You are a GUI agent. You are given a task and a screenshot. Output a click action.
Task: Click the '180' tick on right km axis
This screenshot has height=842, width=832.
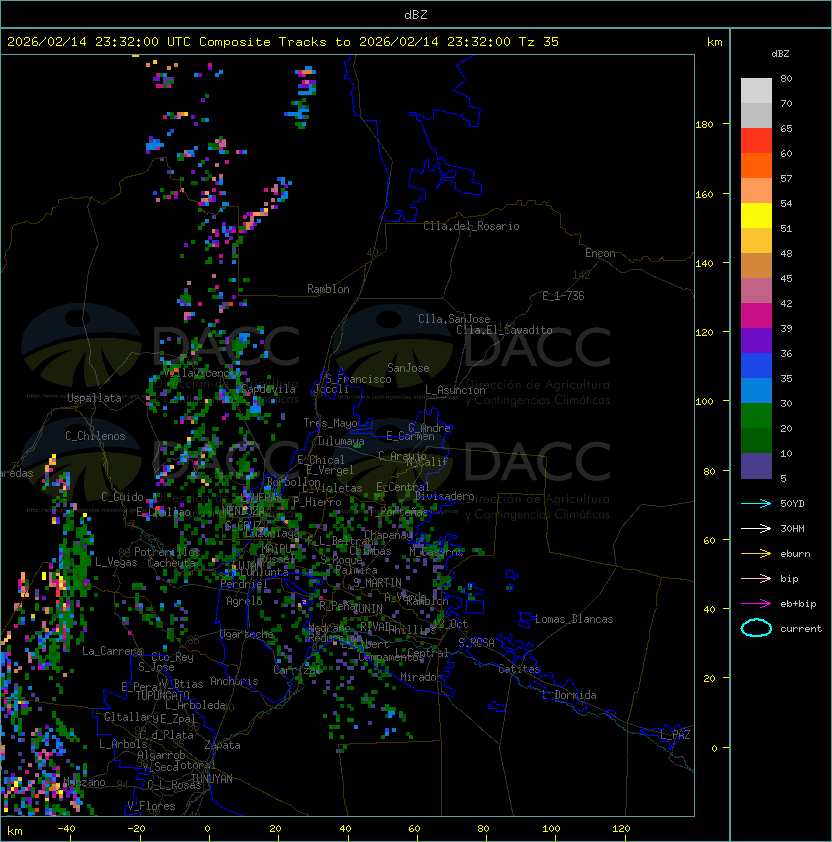pos(704,125)
